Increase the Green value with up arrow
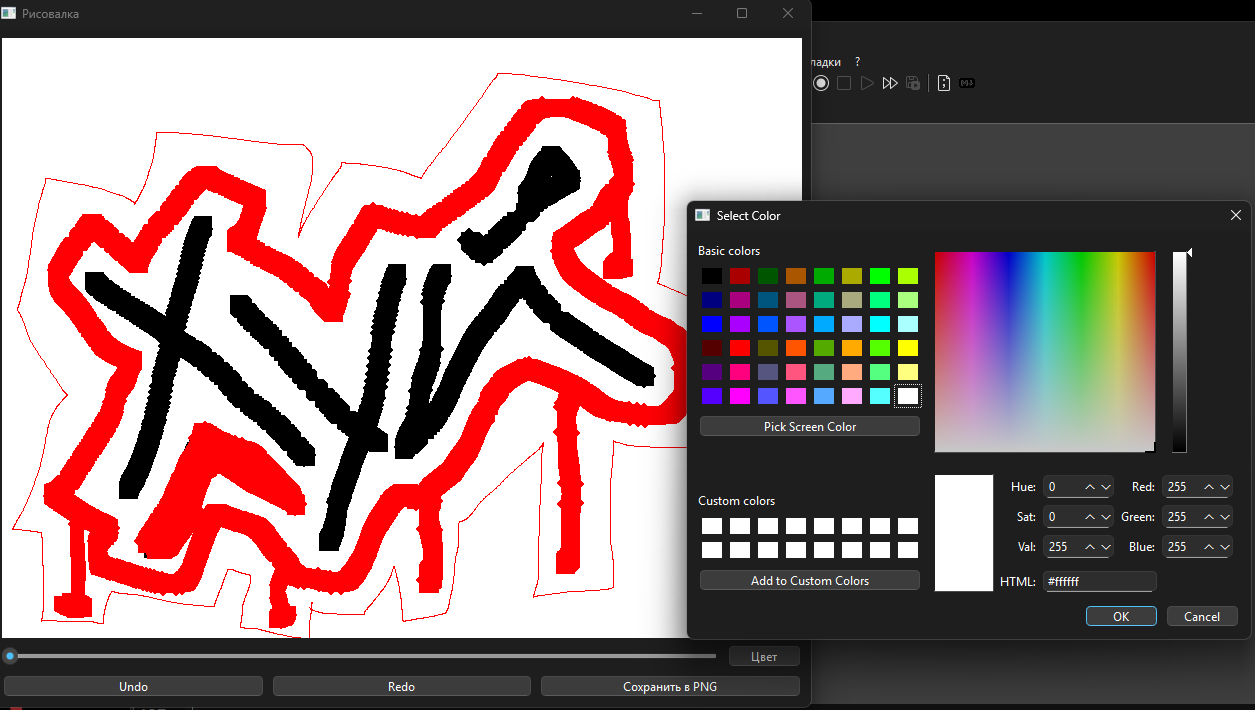Image resolution: width=1255 pixels, height=710 pixels. coord(1210,517)
